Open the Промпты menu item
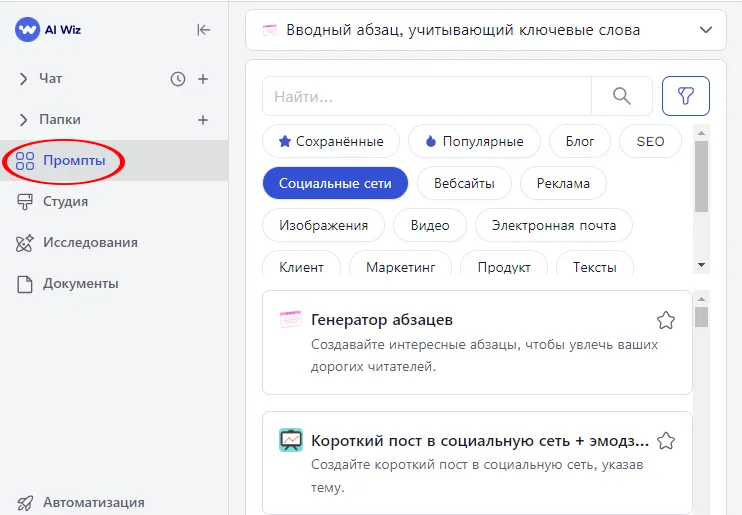 click(x=114, y=160)
